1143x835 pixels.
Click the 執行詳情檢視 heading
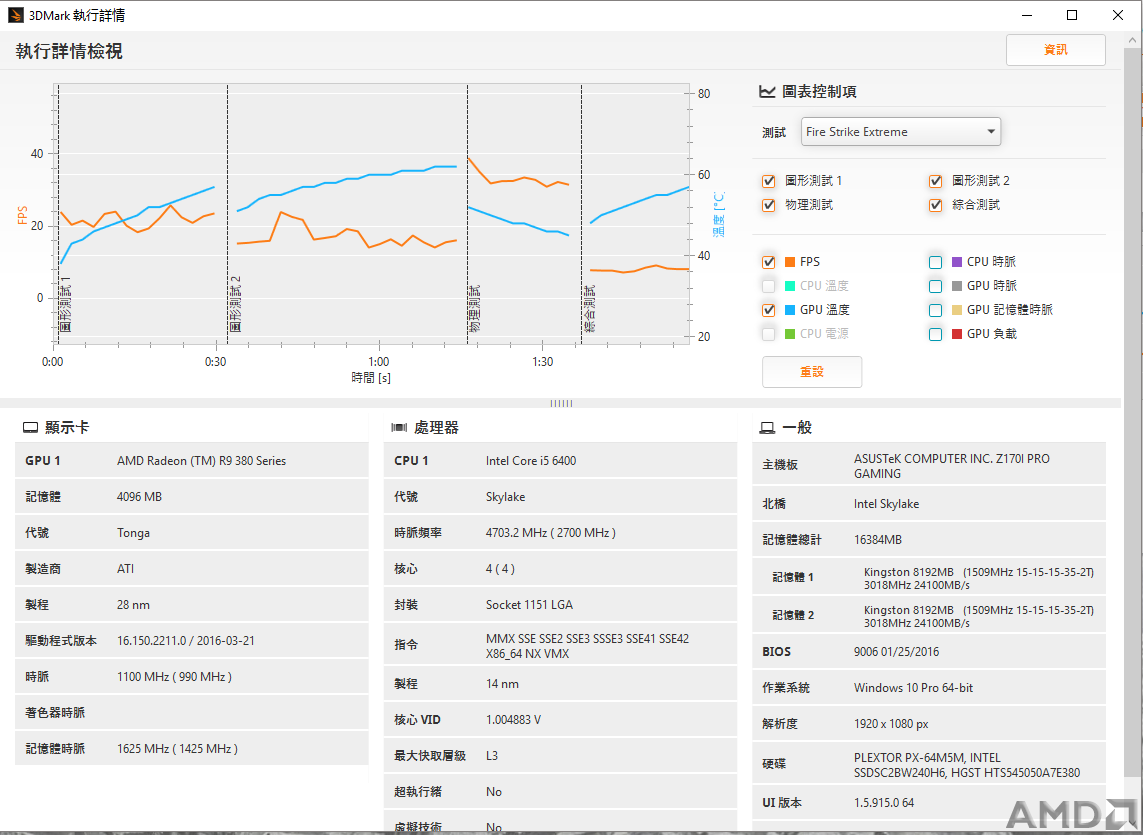click(69, 51)
